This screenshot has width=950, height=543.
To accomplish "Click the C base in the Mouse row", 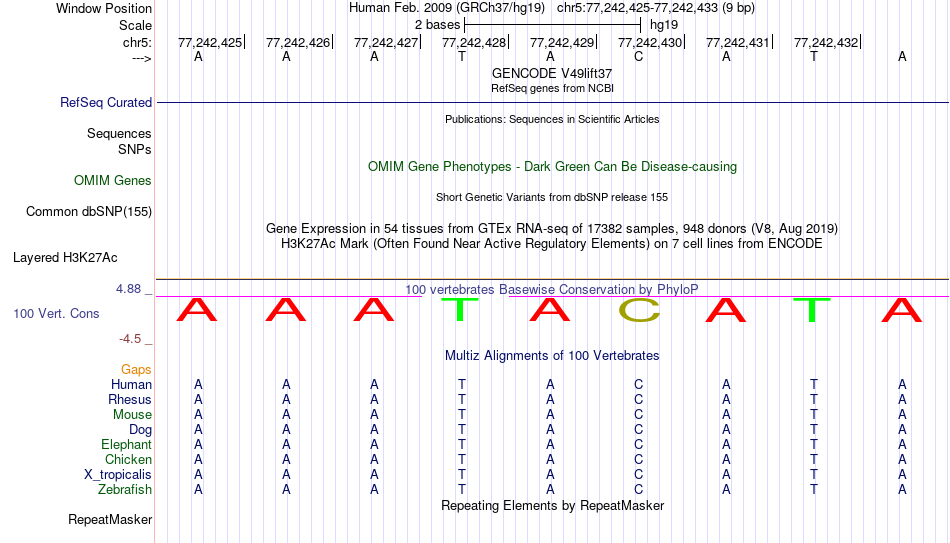I will [x=638, y=415].
